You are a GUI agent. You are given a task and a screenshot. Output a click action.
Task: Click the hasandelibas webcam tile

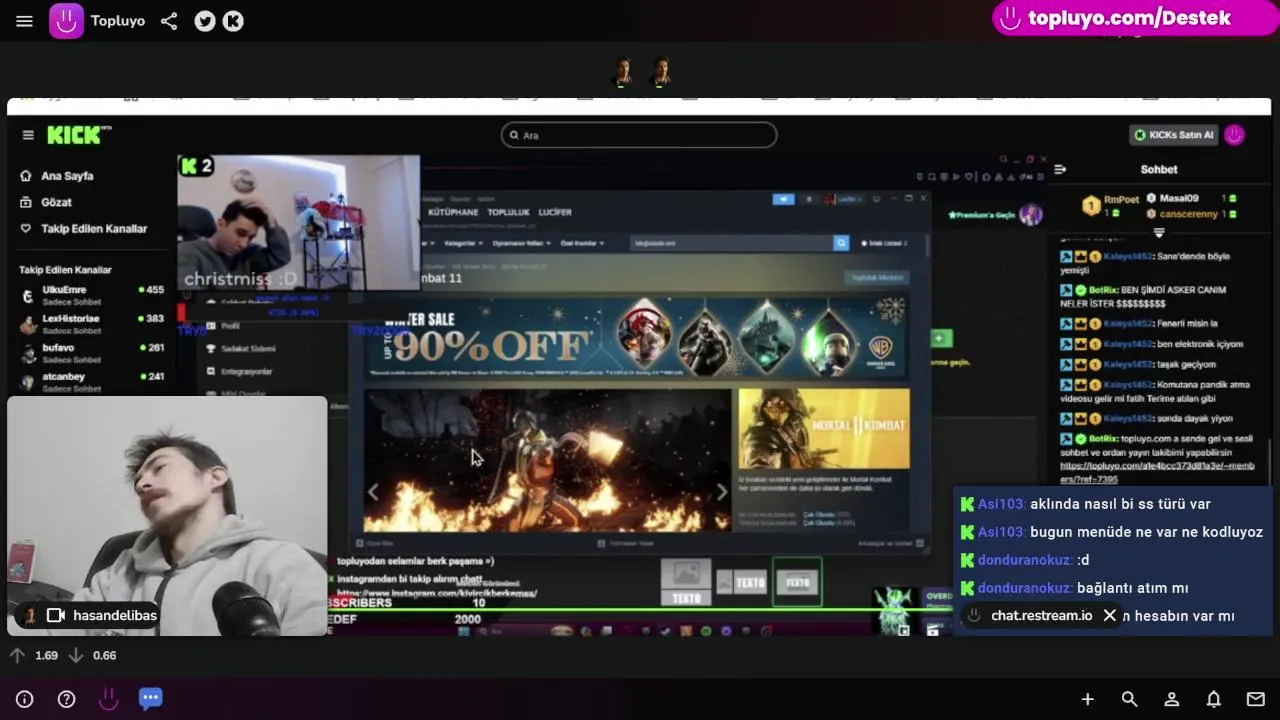click(167, 516)
